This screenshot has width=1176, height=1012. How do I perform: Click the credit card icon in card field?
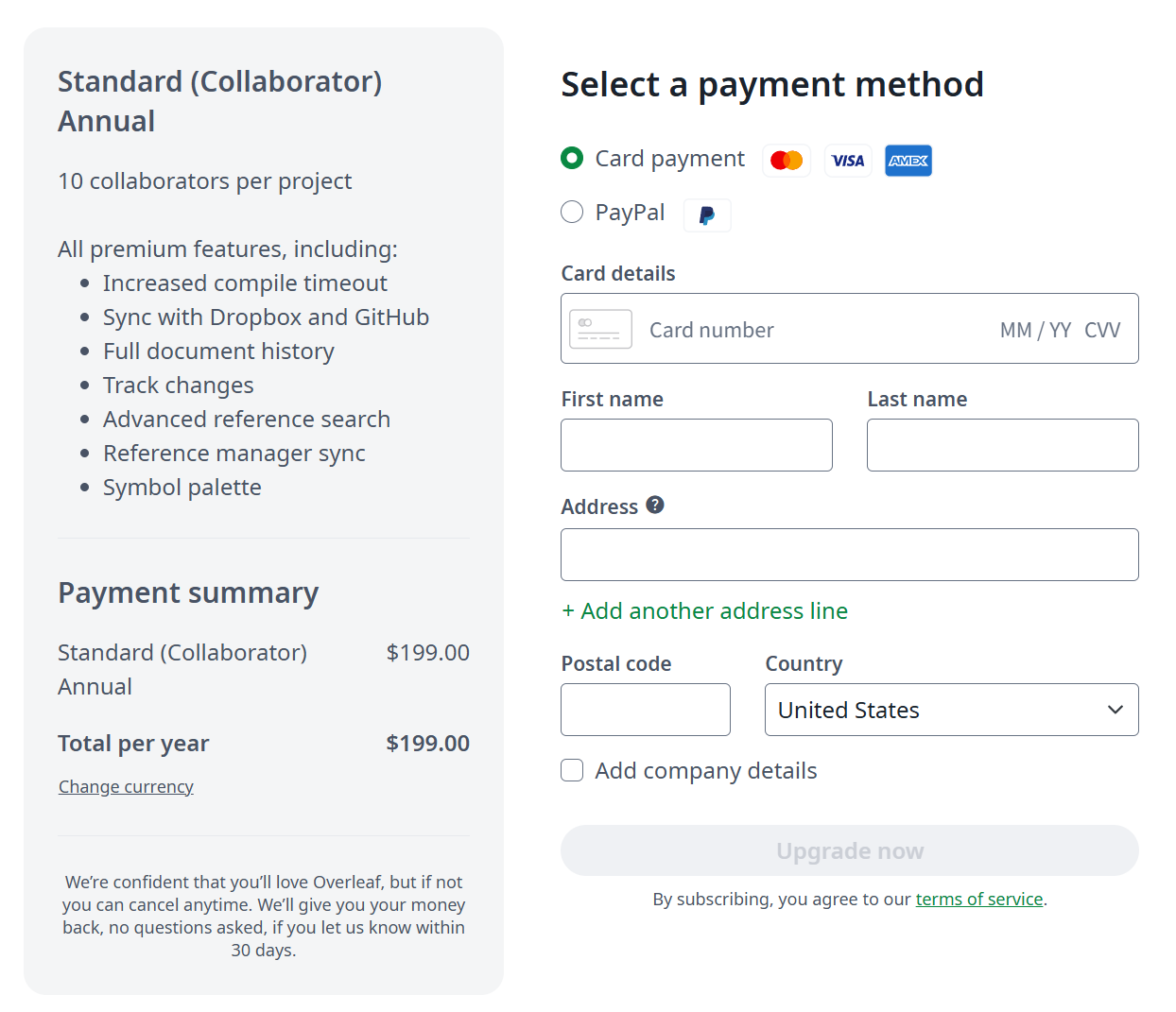click(600, 330)
